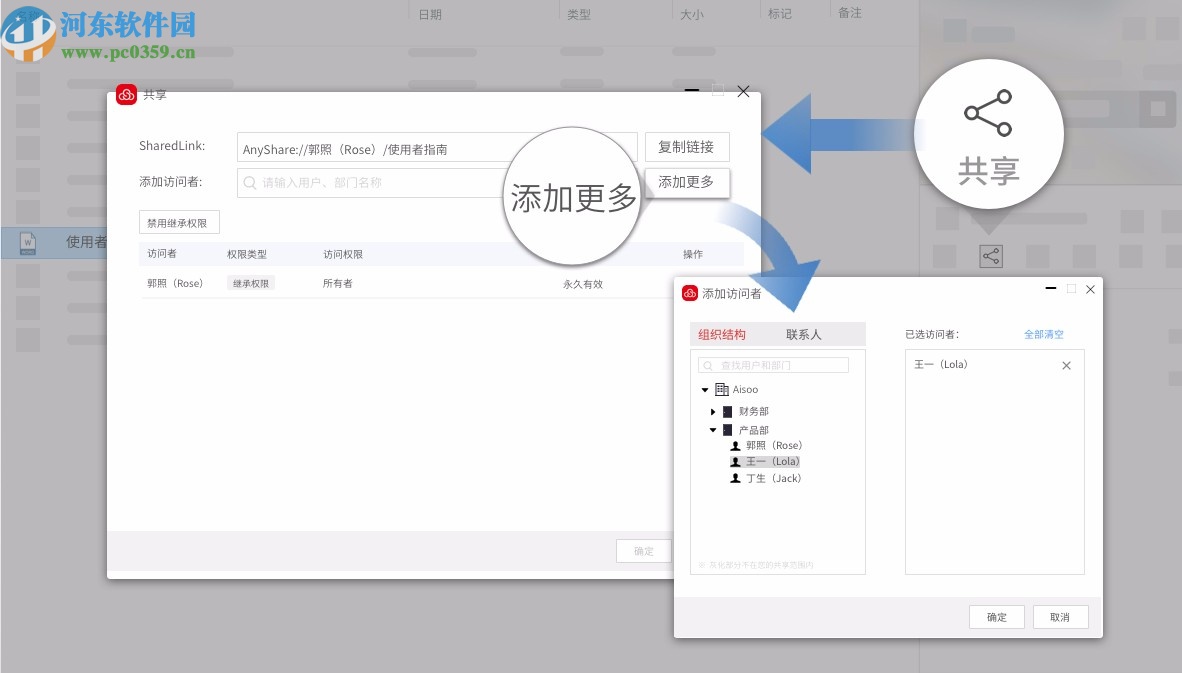Expand the 财务部 department node

(712, 411)
